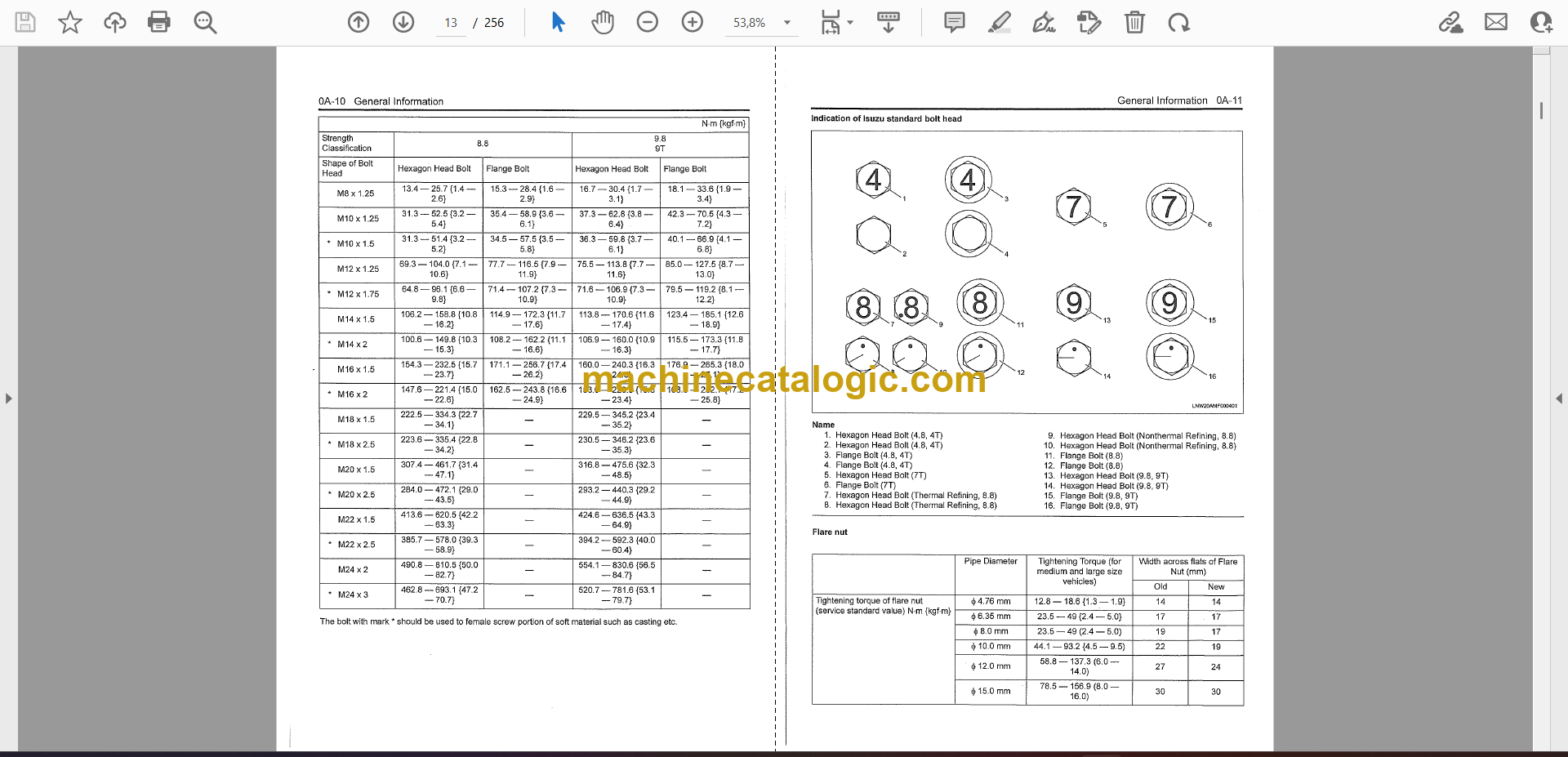Click 'General Information 0A-11' page header

coord(1179,100)
